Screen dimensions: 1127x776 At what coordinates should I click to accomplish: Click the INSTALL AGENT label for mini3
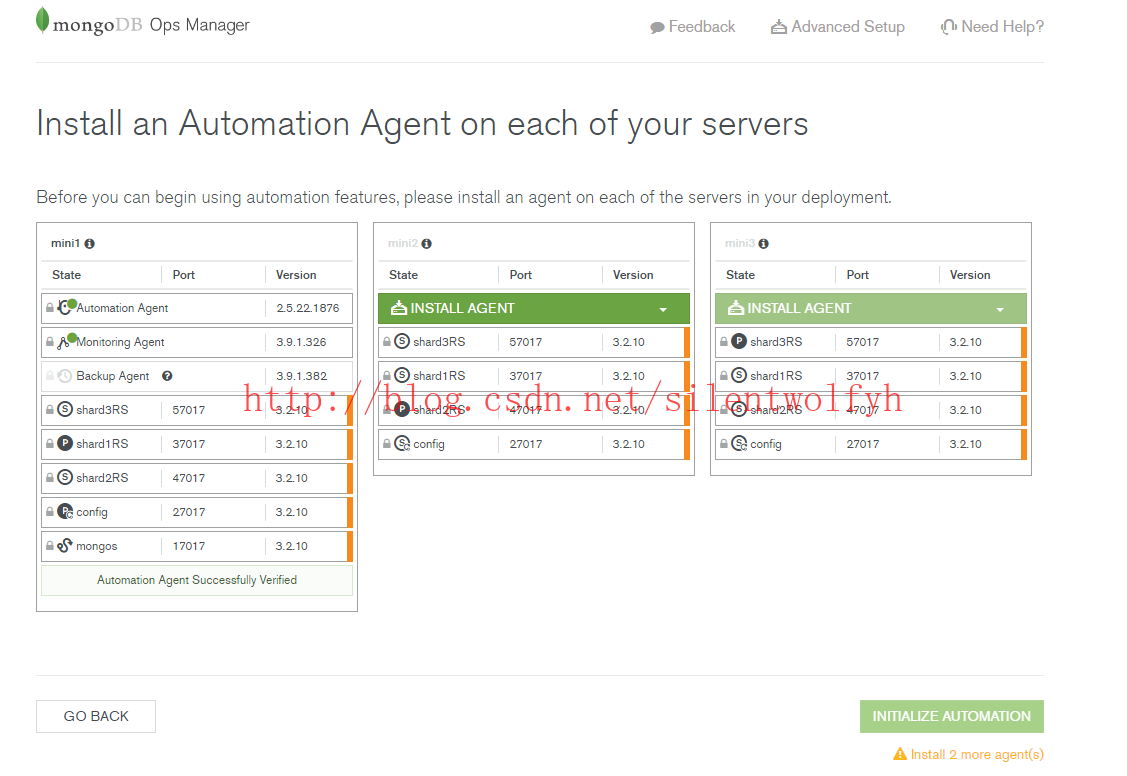pos(799,308)
